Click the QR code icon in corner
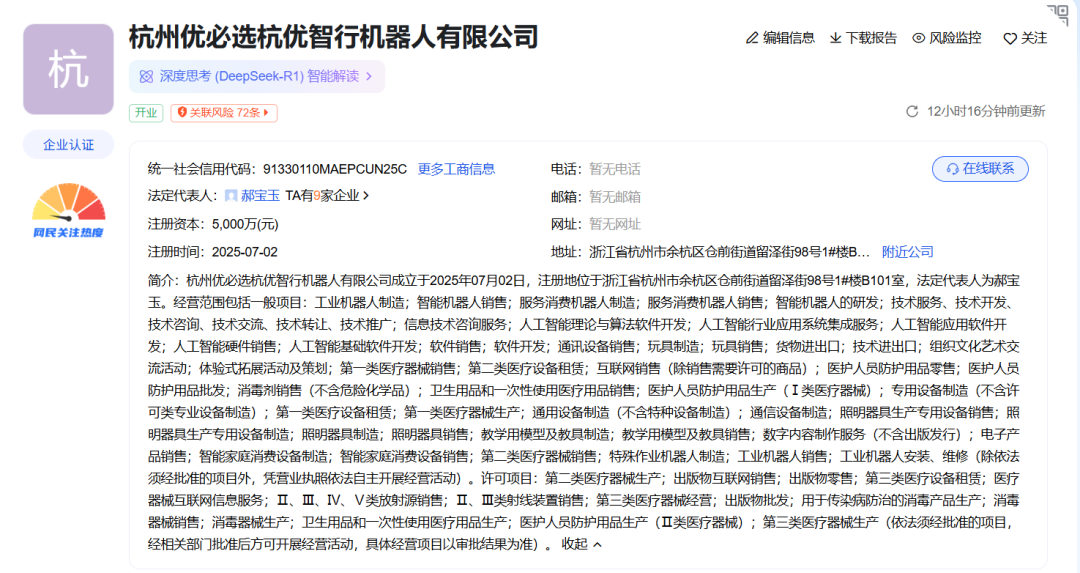 pos(1057,15)
